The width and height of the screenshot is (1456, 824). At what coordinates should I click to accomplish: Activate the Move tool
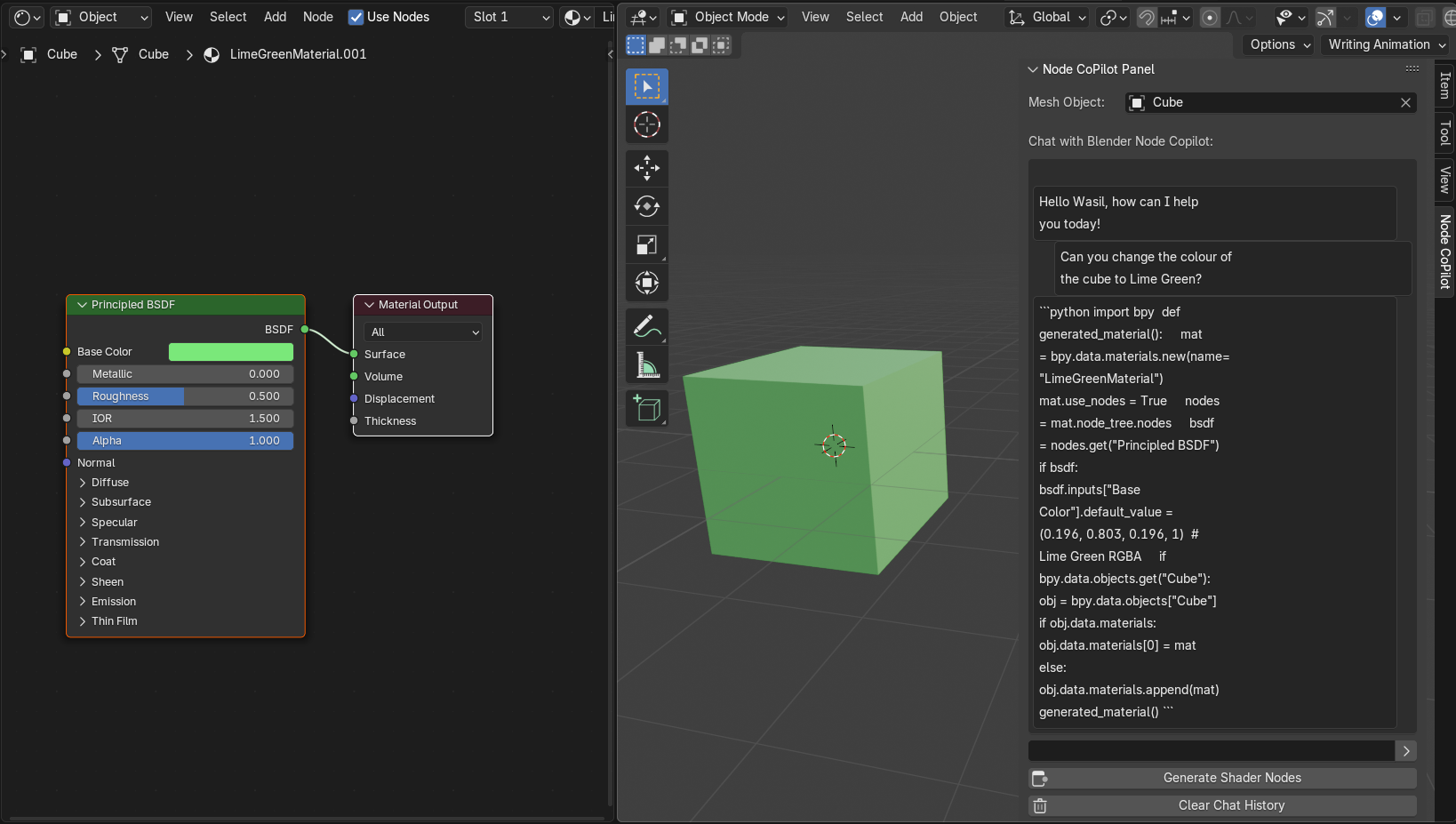tap(646, 168)
